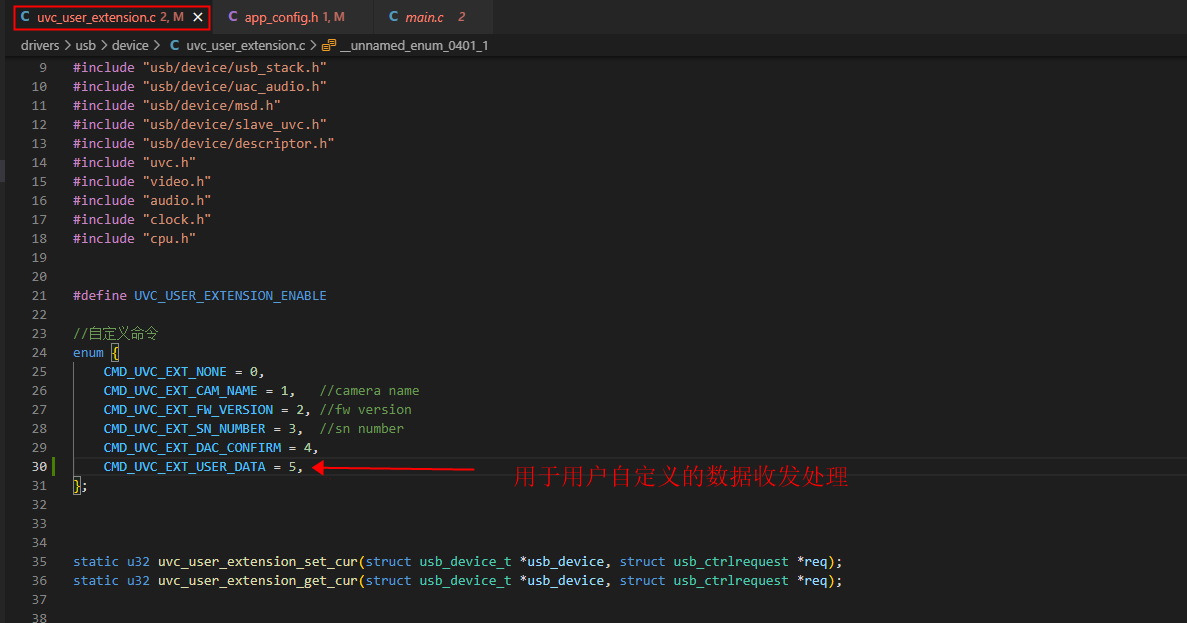Select the drivers breadcrumb folder

point(40,45)
